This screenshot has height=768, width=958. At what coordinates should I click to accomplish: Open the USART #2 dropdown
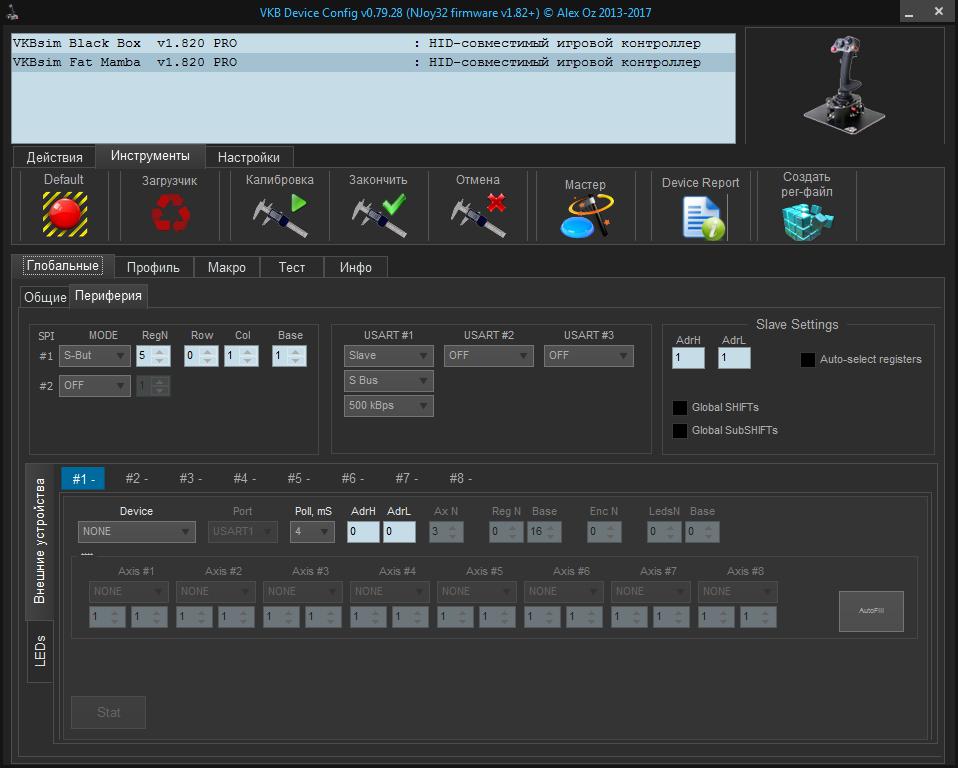(489, 356)
